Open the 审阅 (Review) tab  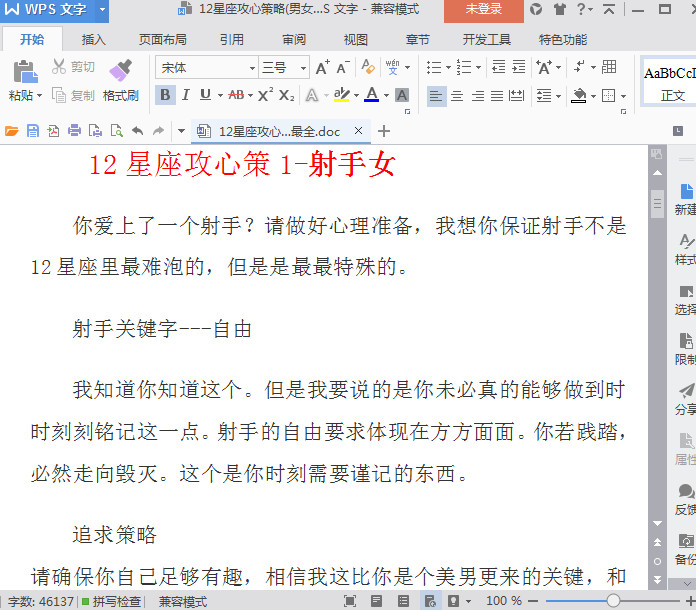pos(294,40)
